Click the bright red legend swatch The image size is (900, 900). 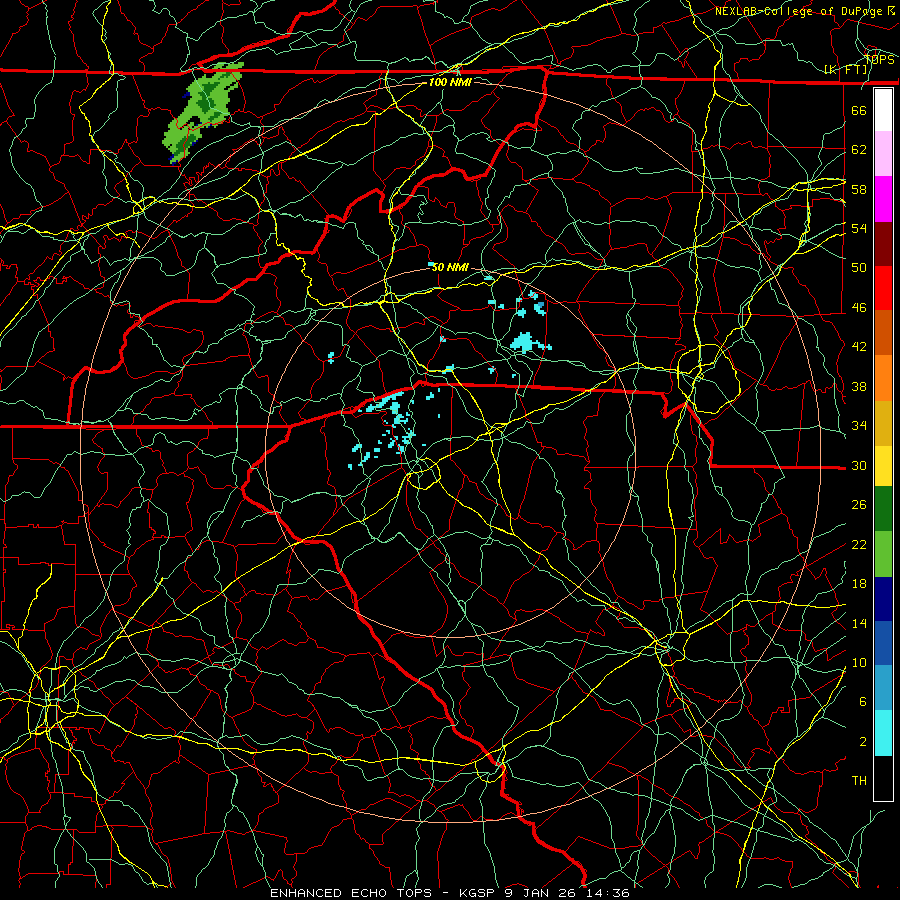(x=883, y=288)
